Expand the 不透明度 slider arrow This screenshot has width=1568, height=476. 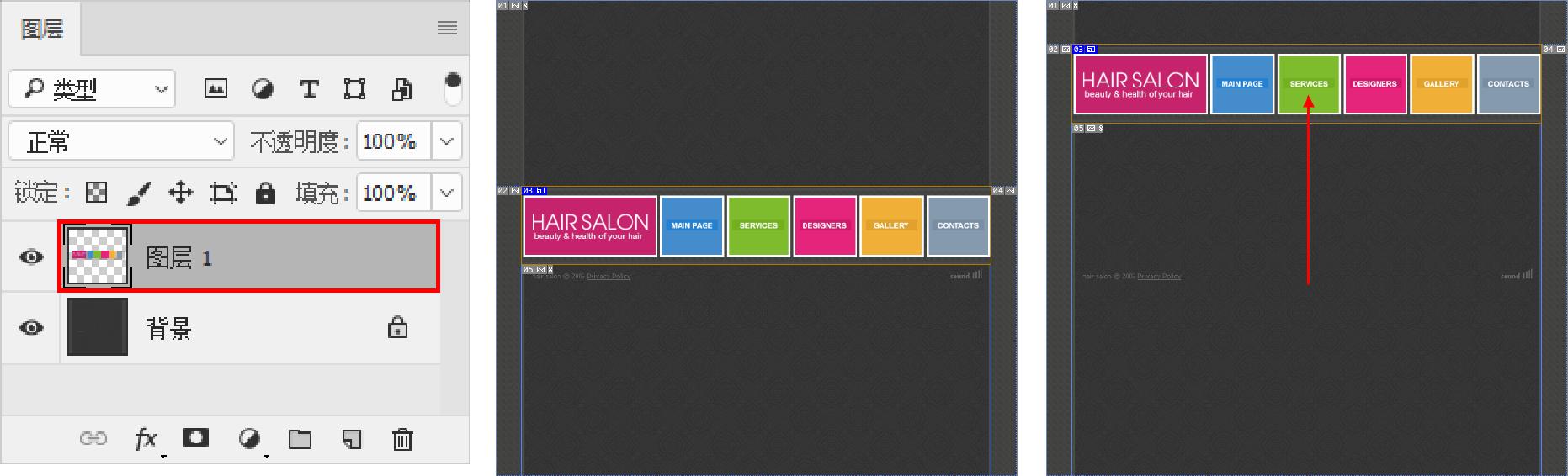coord(447,141)
